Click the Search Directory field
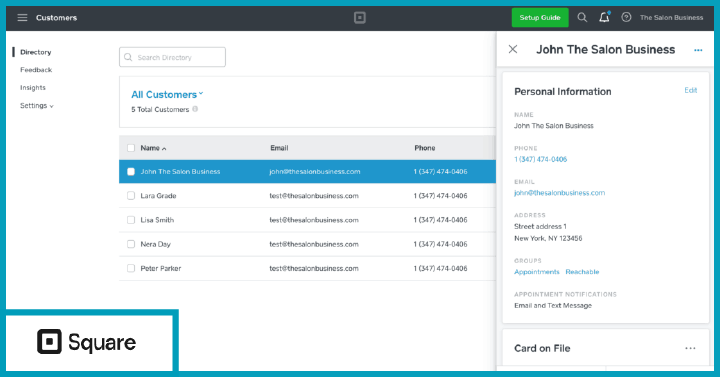720x377 pixels. tap(172, 57)
